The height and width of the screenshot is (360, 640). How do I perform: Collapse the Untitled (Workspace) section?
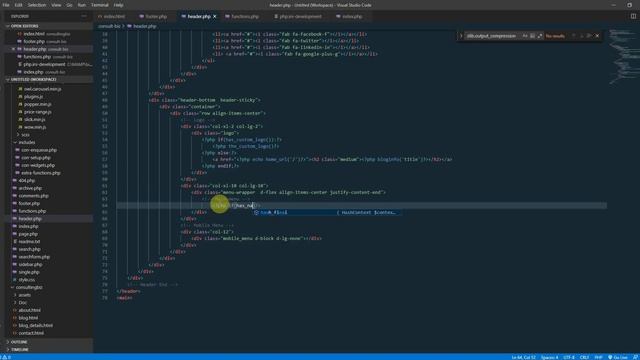pos(48,80)
